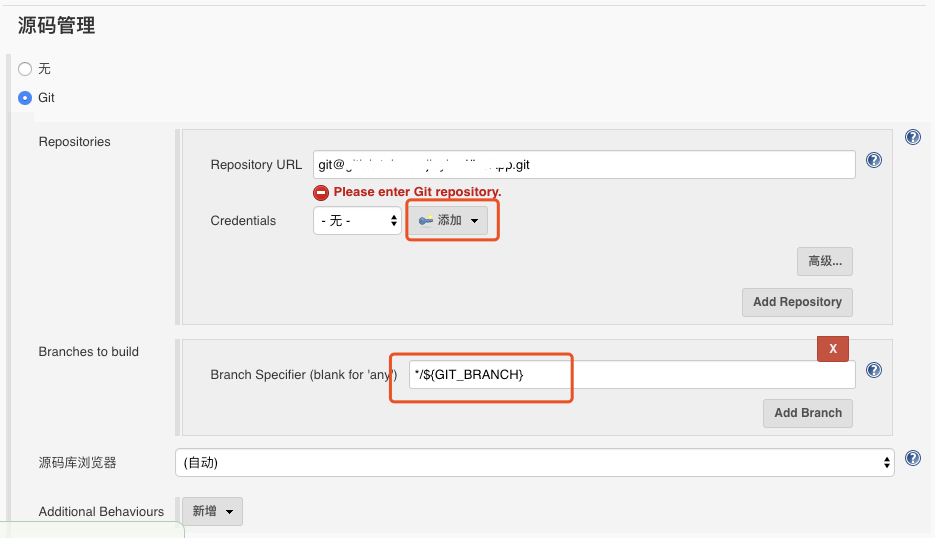Click the "Please enter Git repository" error message
The image size is (935, 538).
point(417,192)
